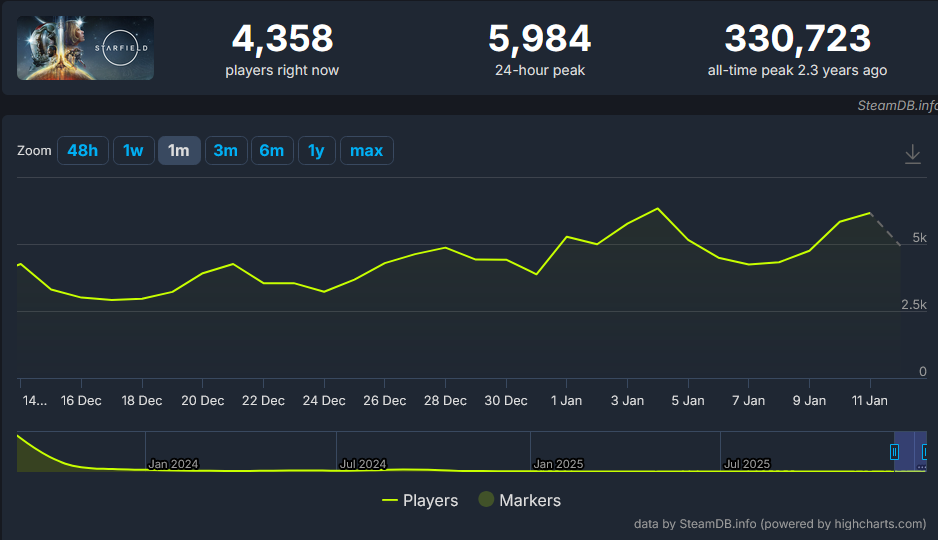Toggle the Markers series in legend
This screenshot has width=938, height=540.
click(520, 500)
